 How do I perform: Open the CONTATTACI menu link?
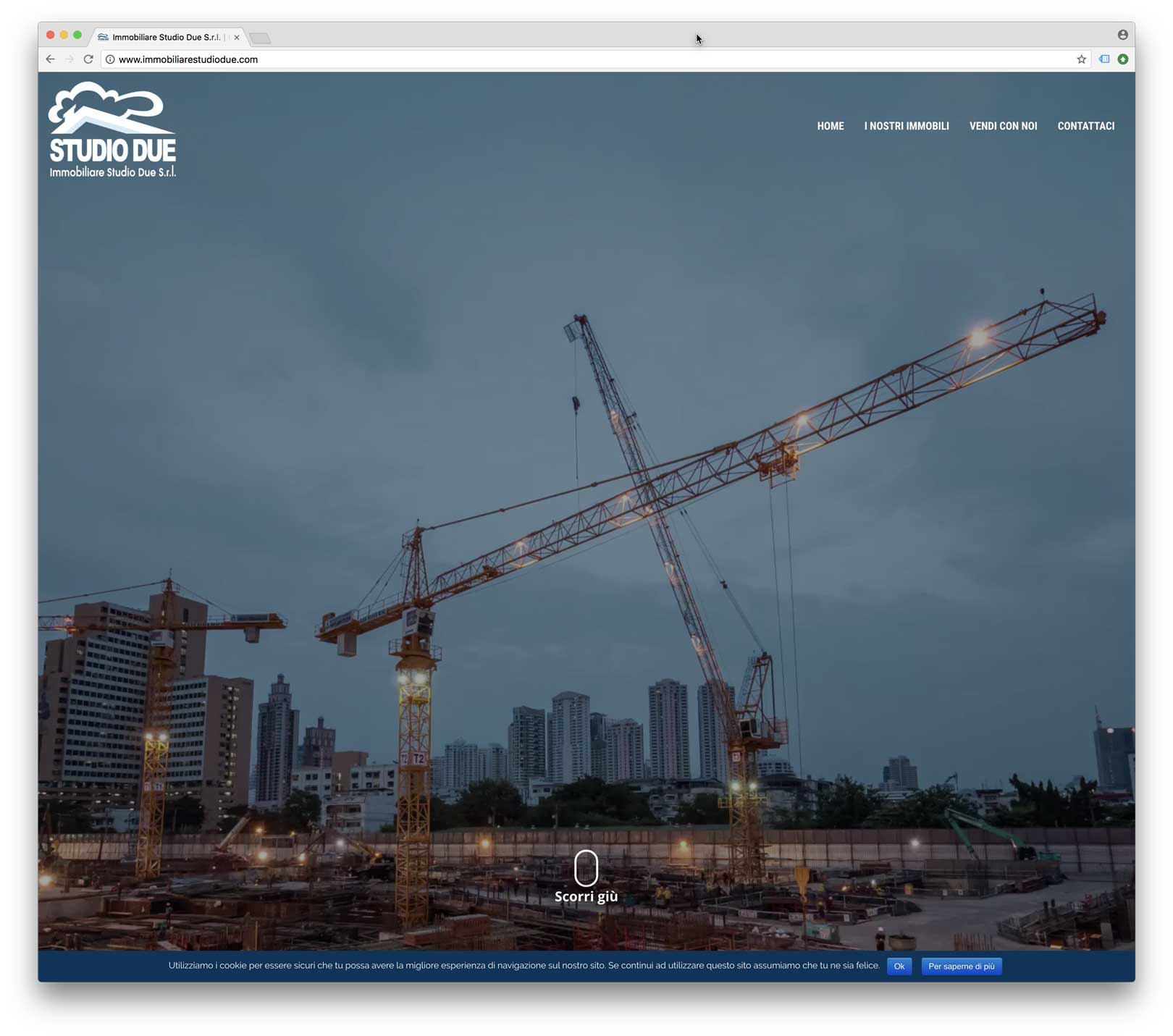click(1085, 126)
